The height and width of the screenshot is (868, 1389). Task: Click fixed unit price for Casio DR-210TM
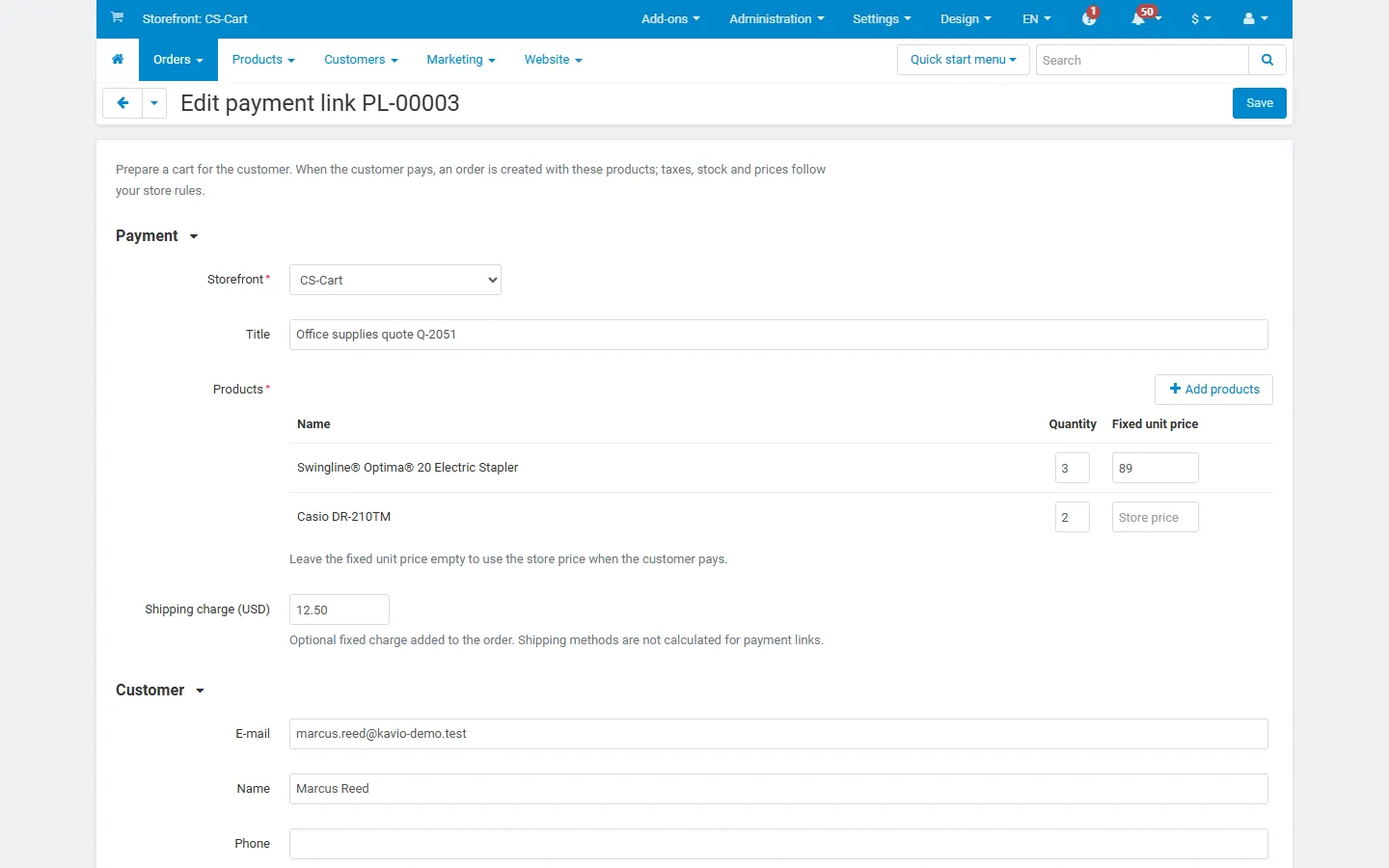1156,517
